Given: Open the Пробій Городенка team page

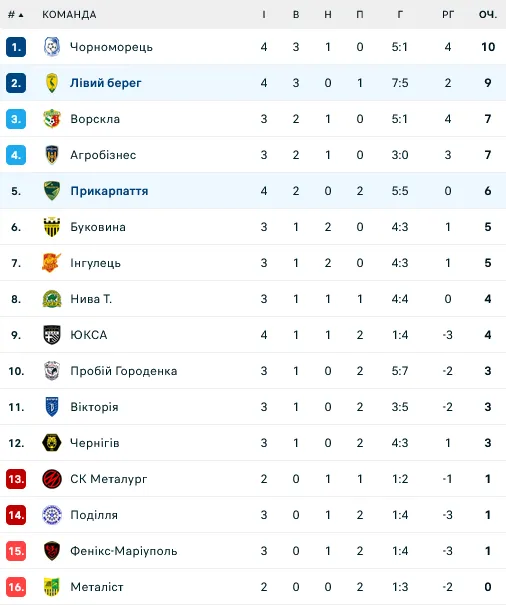Looking at the screenshot, I should pos(124,371).
